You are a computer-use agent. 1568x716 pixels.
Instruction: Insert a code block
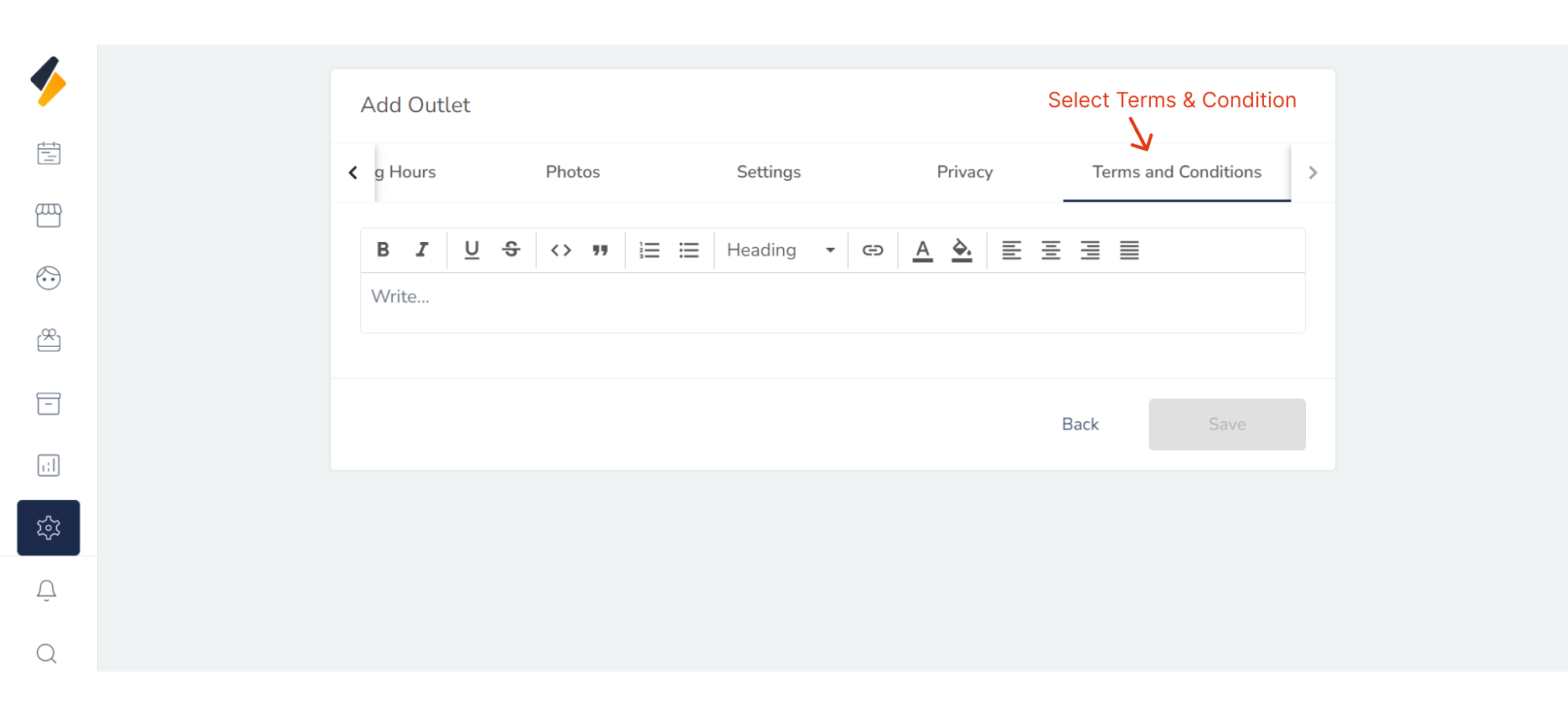pyautogui.click(x=560, y=250)
